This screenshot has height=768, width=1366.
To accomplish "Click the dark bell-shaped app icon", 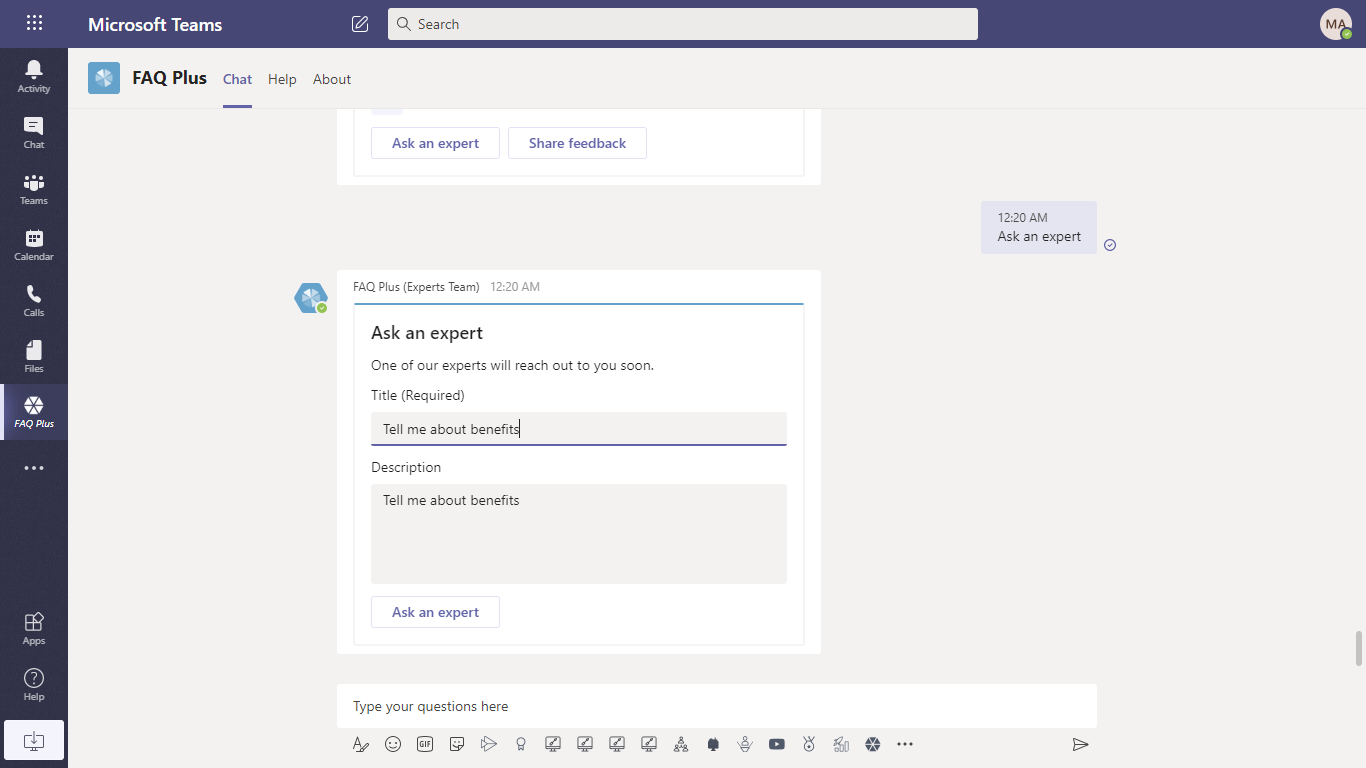I will tap(713, 744).
